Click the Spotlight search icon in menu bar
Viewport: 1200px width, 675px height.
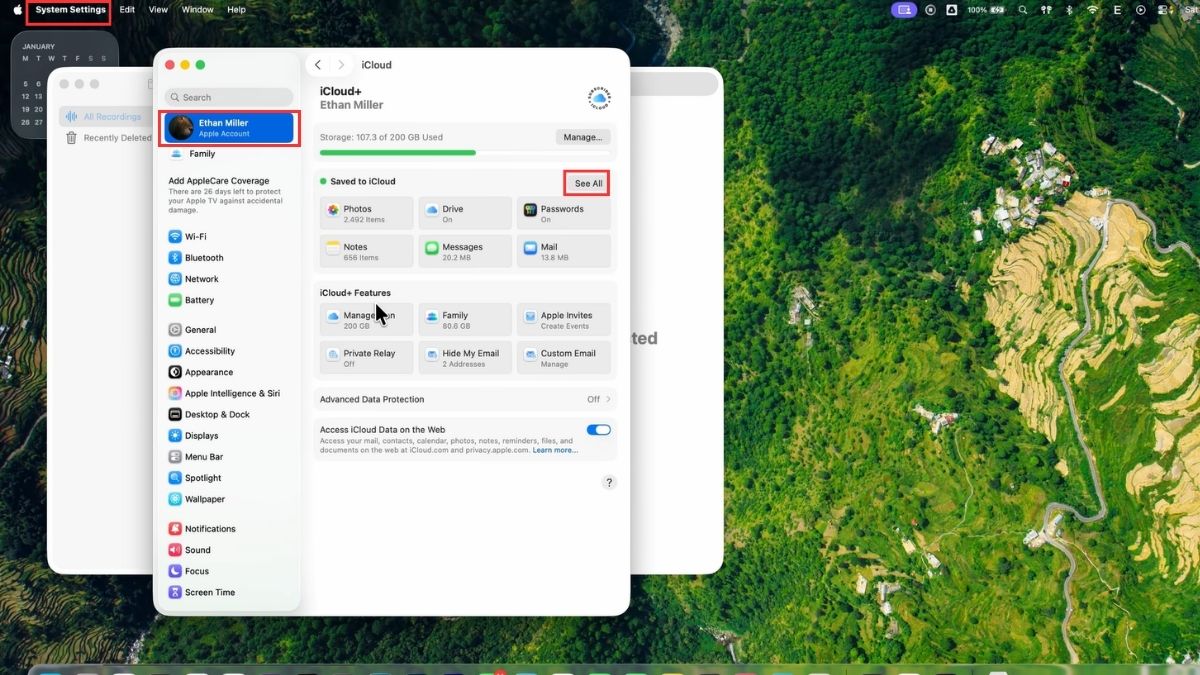1022,10
